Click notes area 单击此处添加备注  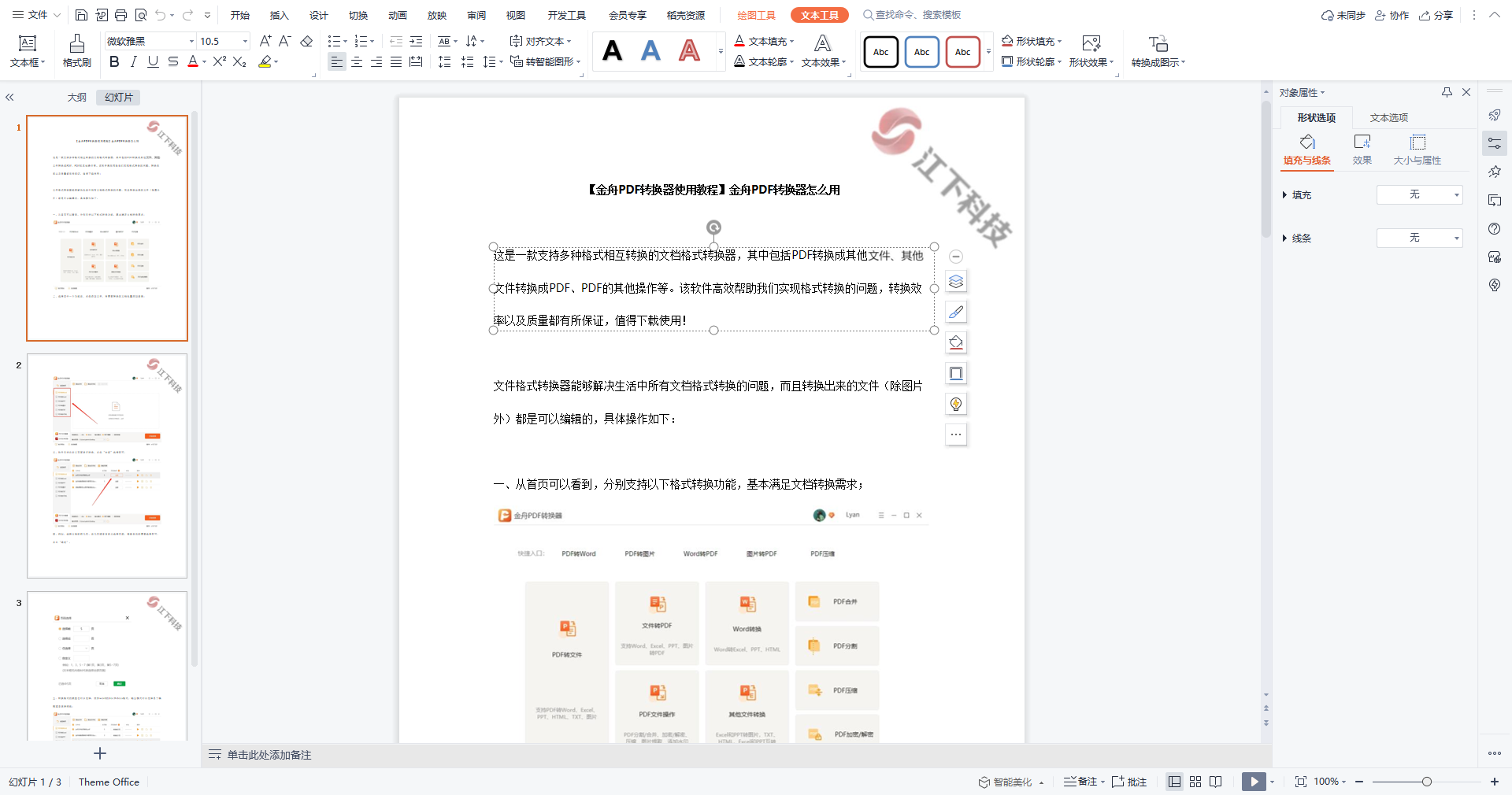click(269, 755)
